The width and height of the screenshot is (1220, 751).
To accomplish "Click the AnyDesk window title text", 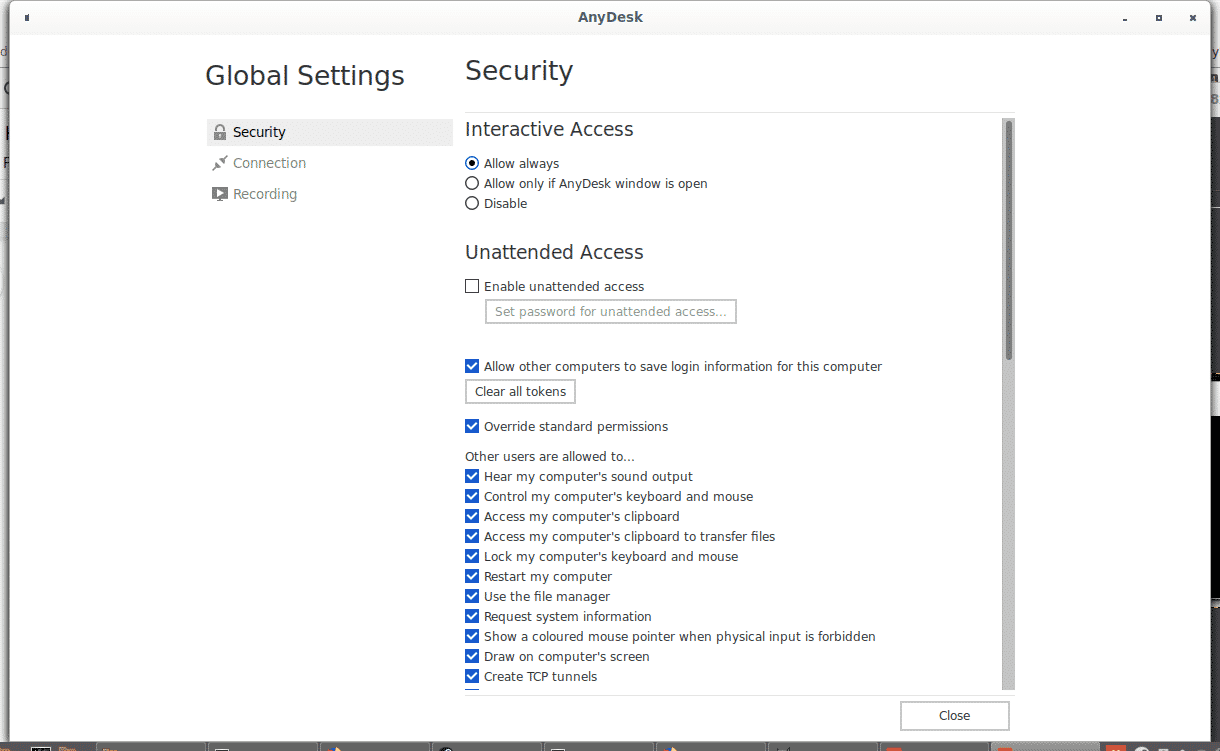I will [610, 16].
